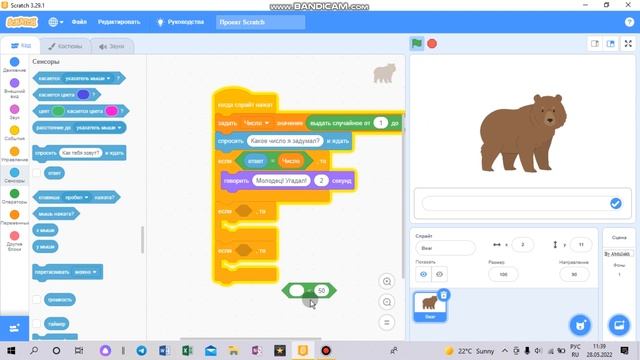The image size is (640, 360).
Task: Hide the sprite with the crossed-eye button
Action: click(439, 274)
